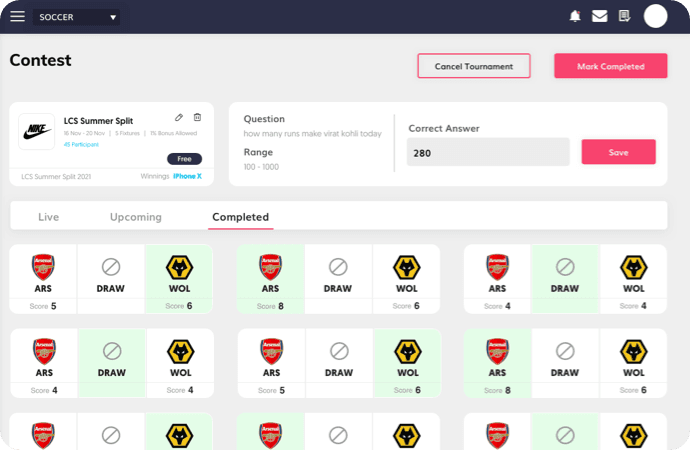Edit the LCS Summer Split contest
Viewport: 690px width, 450px height.
pos(179,118)
